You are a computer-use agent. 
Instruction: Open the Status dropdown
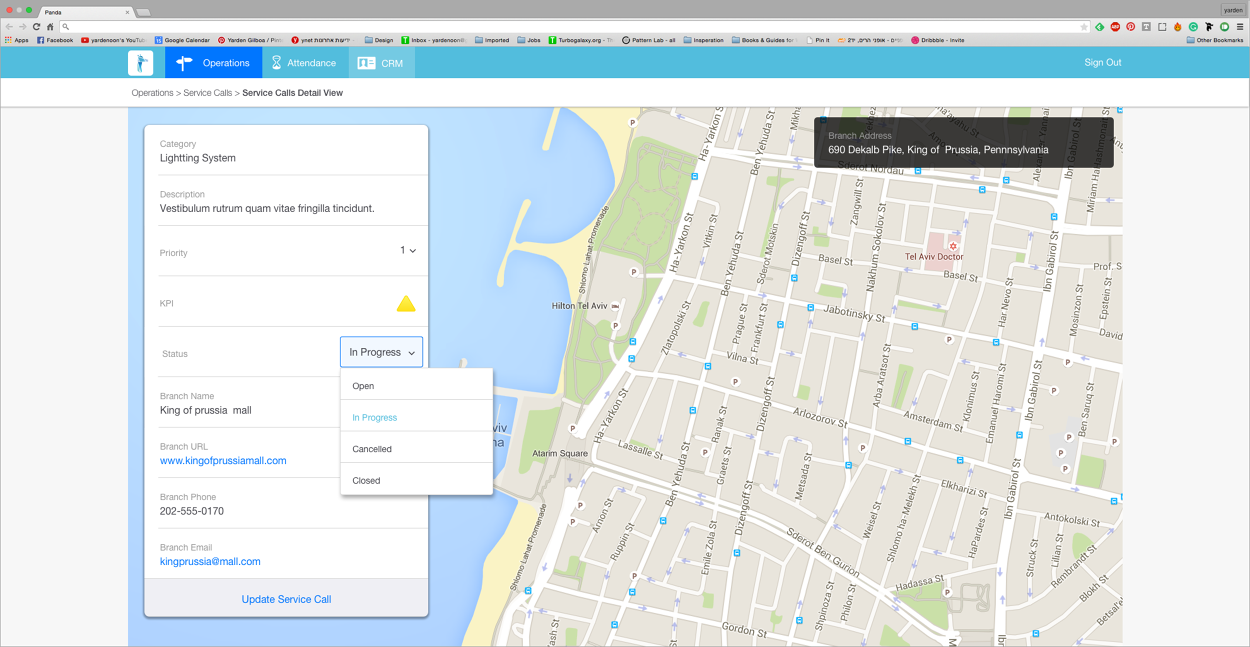(x=381, y=351)
